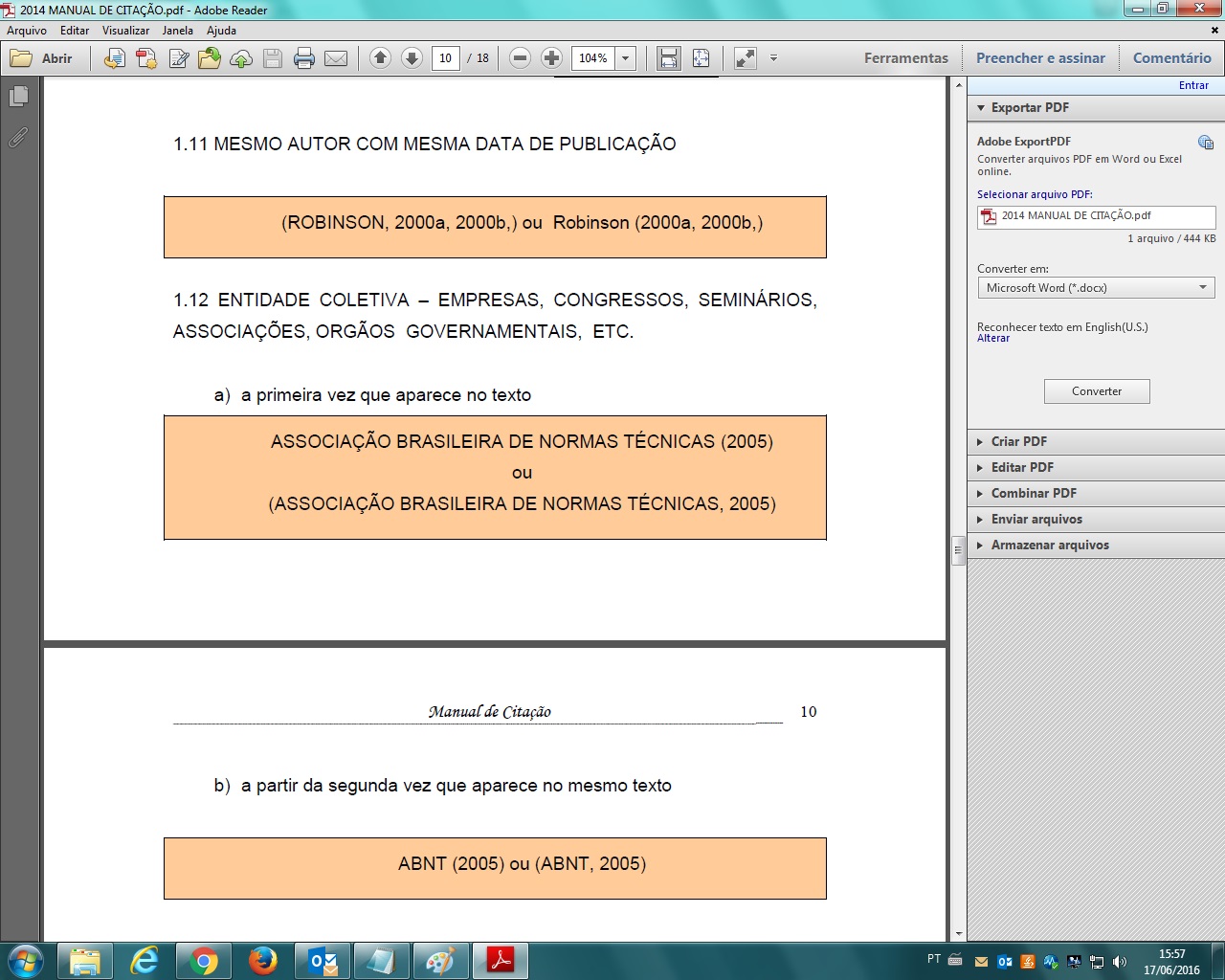Image resolution: width=1225 pixels, height=980 pixels.
Task: Click the Alterar language link
Action: click(993, 339)
